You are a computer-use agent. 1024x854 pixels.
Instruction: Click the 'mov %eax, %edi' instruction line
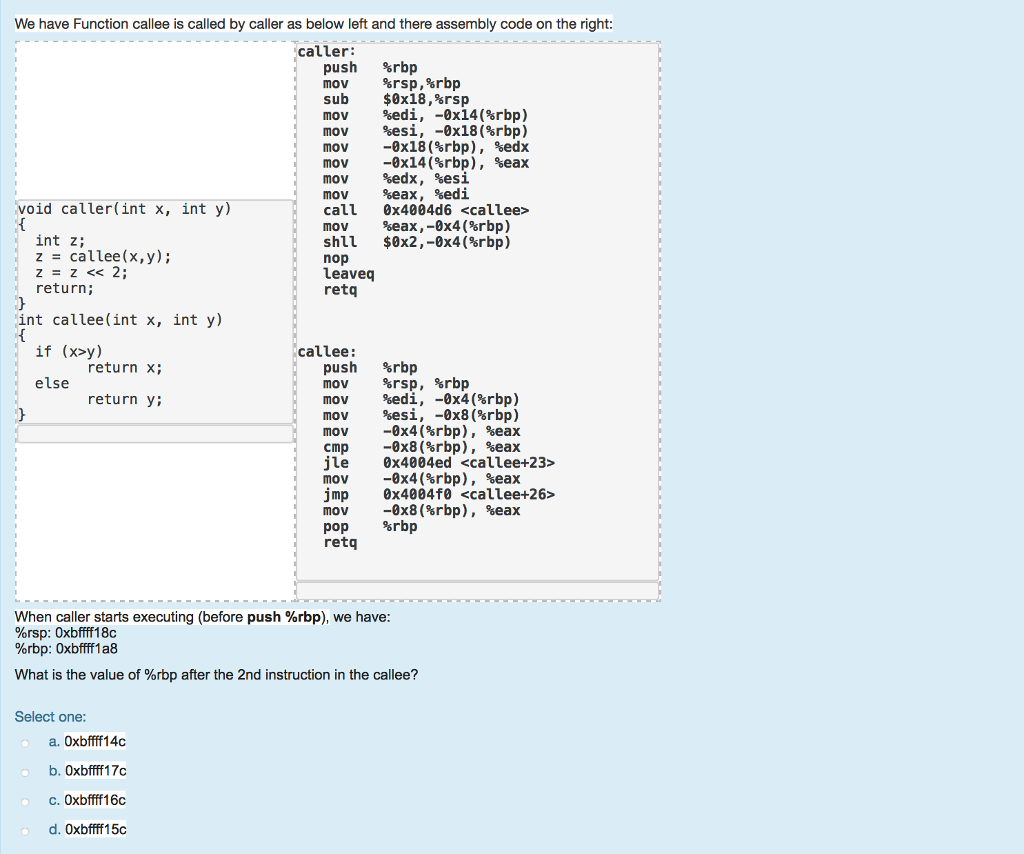click(396, 195)
